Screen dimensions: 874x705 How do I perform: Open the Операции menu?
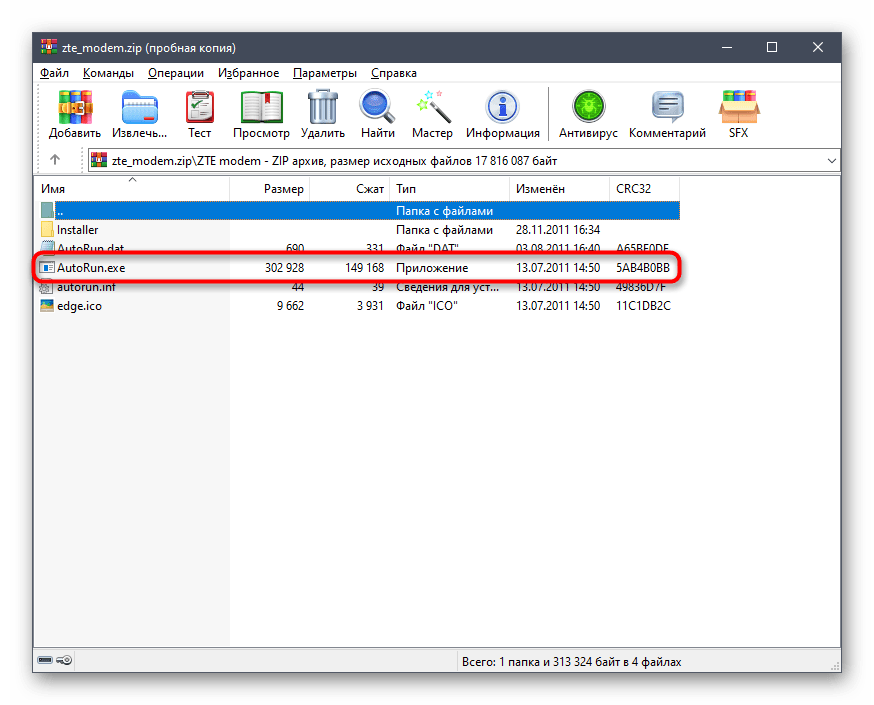(x=176, y=73)
